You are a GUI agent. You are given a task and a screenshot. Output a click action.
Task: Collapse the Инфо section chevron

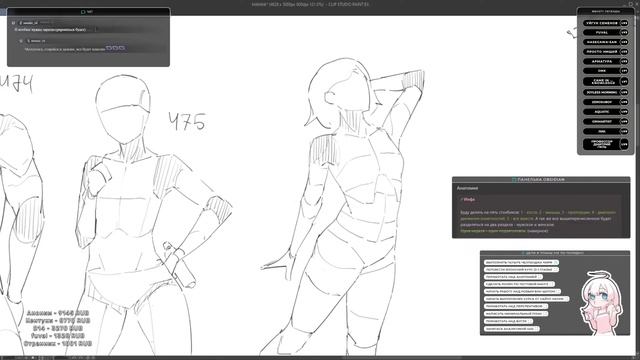[462, 200]
